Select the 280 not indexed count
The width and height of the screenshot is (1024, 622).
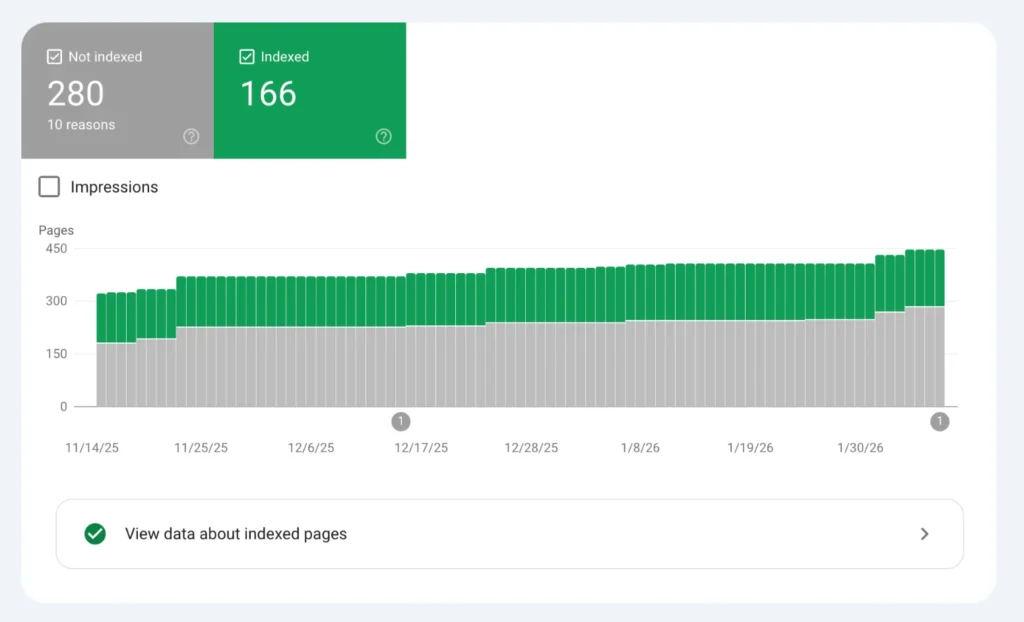(76, 94)
